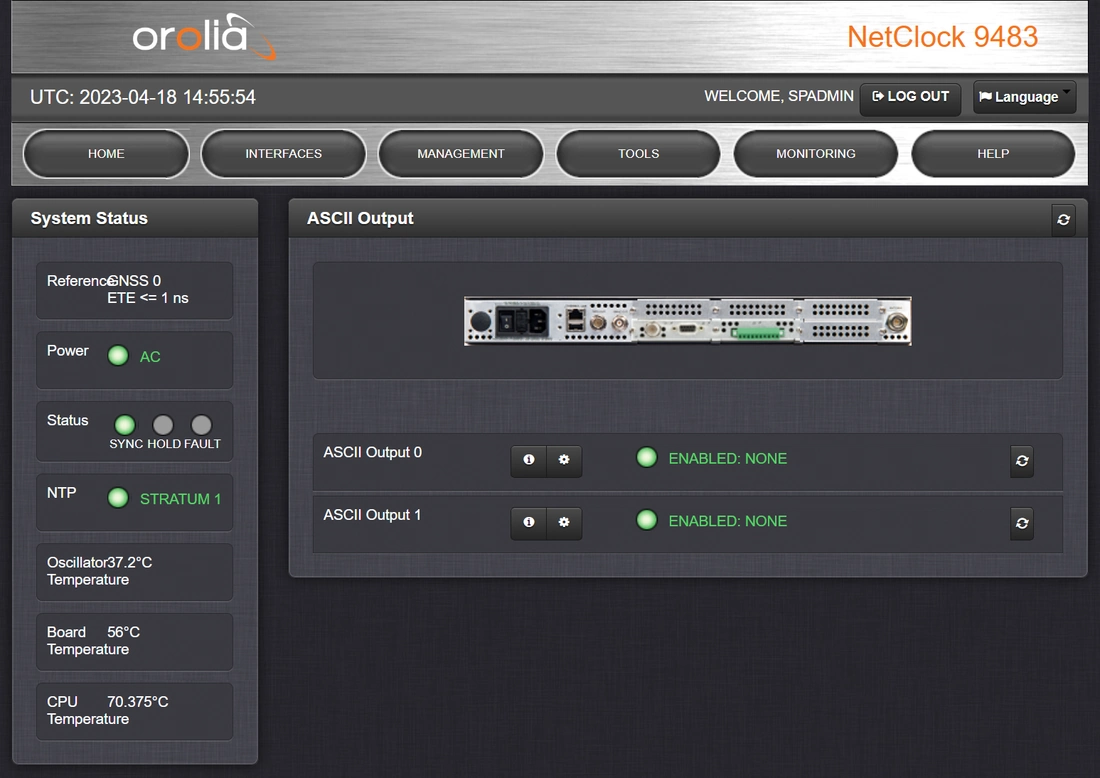This screenshot has height=778, width=1100.
Task: Open info for ASCII Output 0
Action: coord(529,460)
